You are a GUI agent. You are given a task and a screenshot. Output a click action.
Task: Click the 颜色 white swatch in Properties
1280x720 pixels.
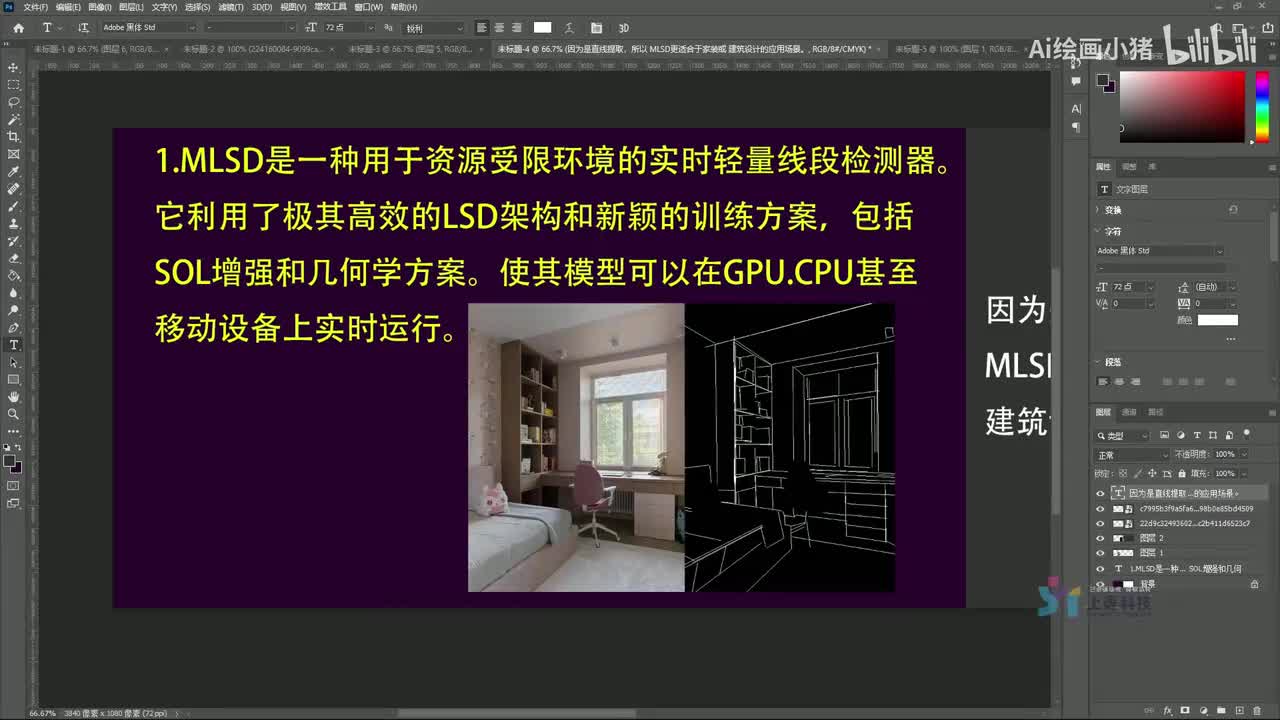(x=1218, y=320)
